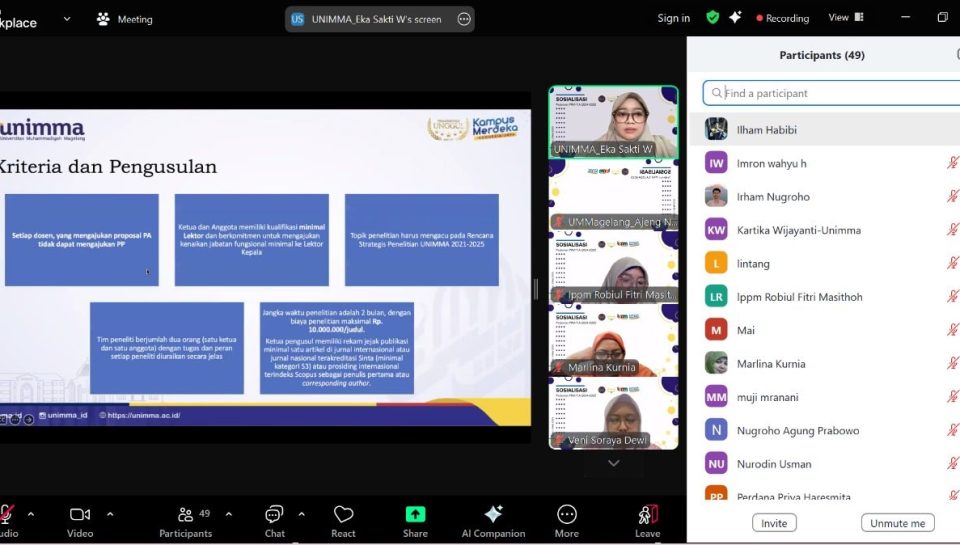Click the React icon
Image resolution: width=960 pixels, height=545 pixels.
tap(344, 515)
